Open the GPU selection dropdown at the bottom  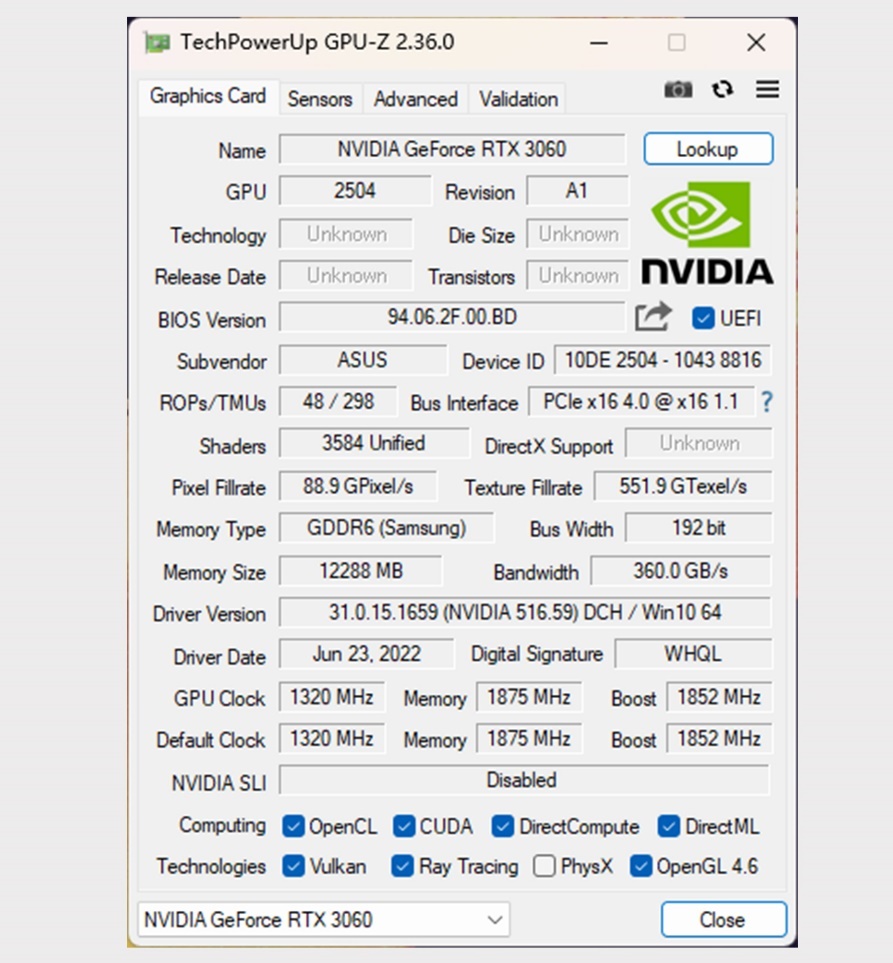[x=493, y=918]
